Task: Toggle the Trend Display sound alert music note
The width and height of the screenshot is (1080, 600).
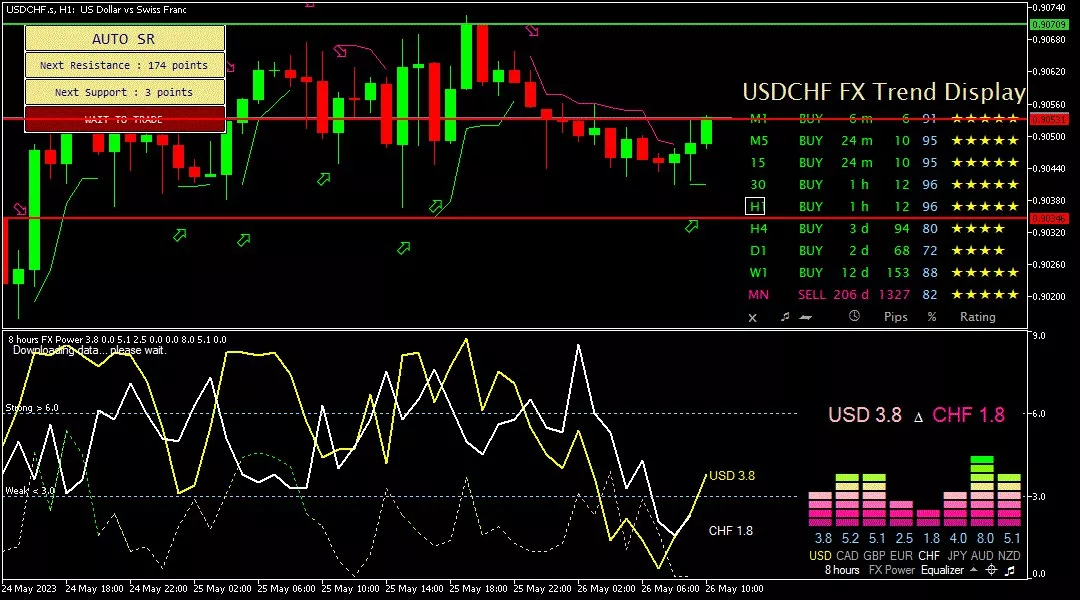Action: [x=785, y=317]
